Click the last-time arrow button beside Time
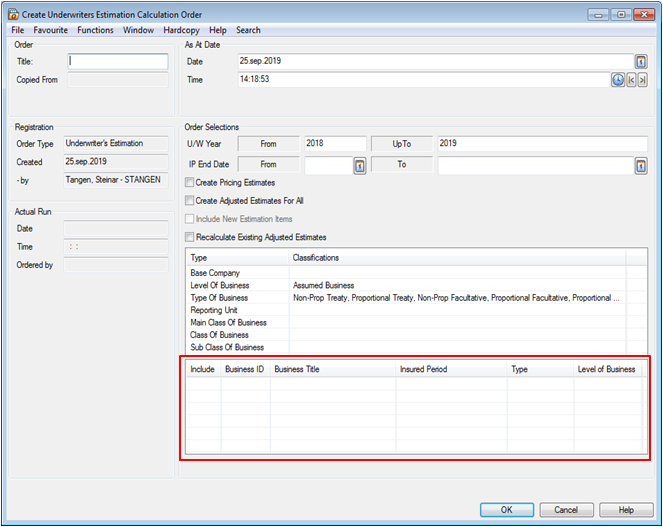The width and height of the screenshot is (663, 527). (x=642, y=80)
